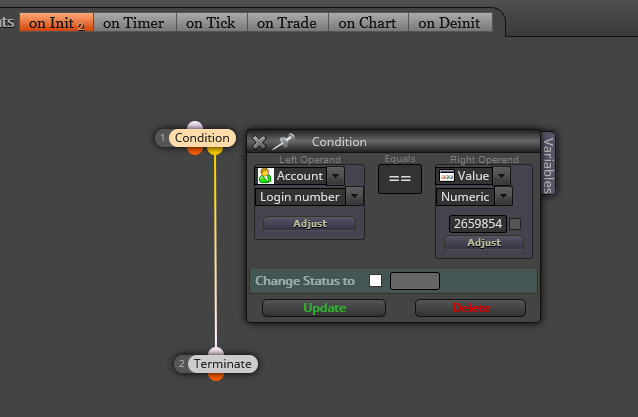Screen dimensions: 638x417
Task: Switch to the on Init tab
Action: point(57,22)
